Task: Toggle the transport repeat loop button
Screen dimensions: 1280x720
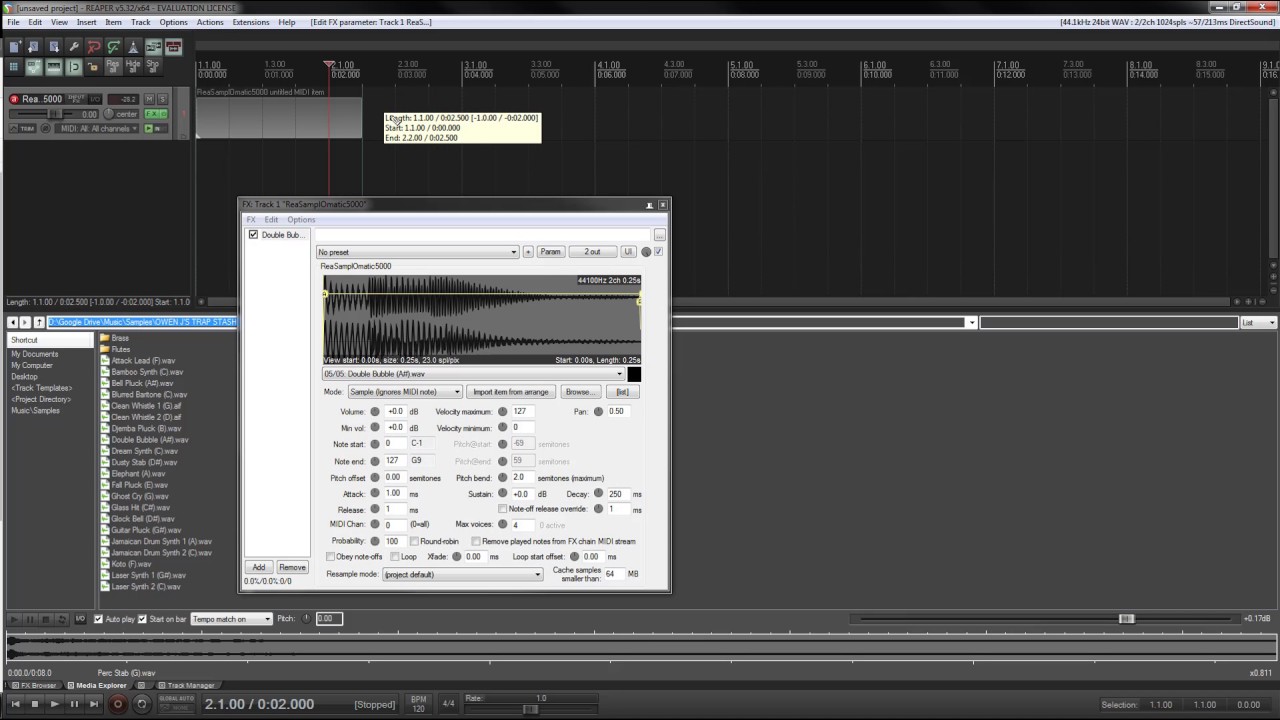Action: 142,704
